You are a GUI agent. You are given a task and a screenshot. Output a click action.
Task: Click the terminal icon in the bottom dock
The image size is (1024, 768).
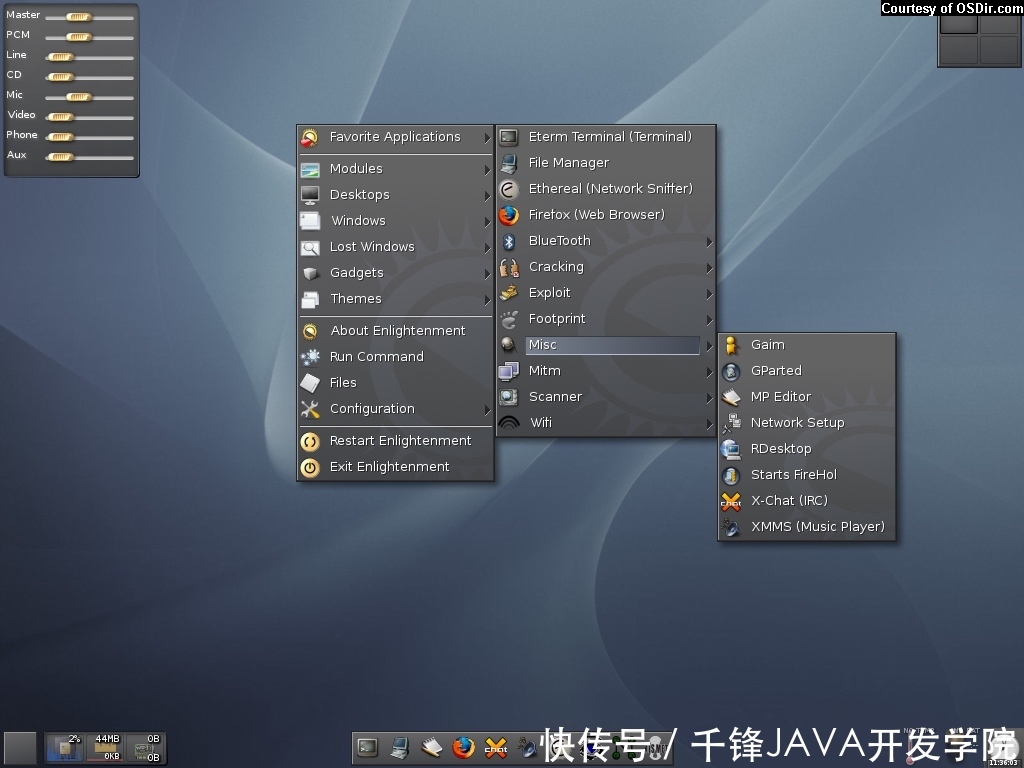click(x=368, y=747)
